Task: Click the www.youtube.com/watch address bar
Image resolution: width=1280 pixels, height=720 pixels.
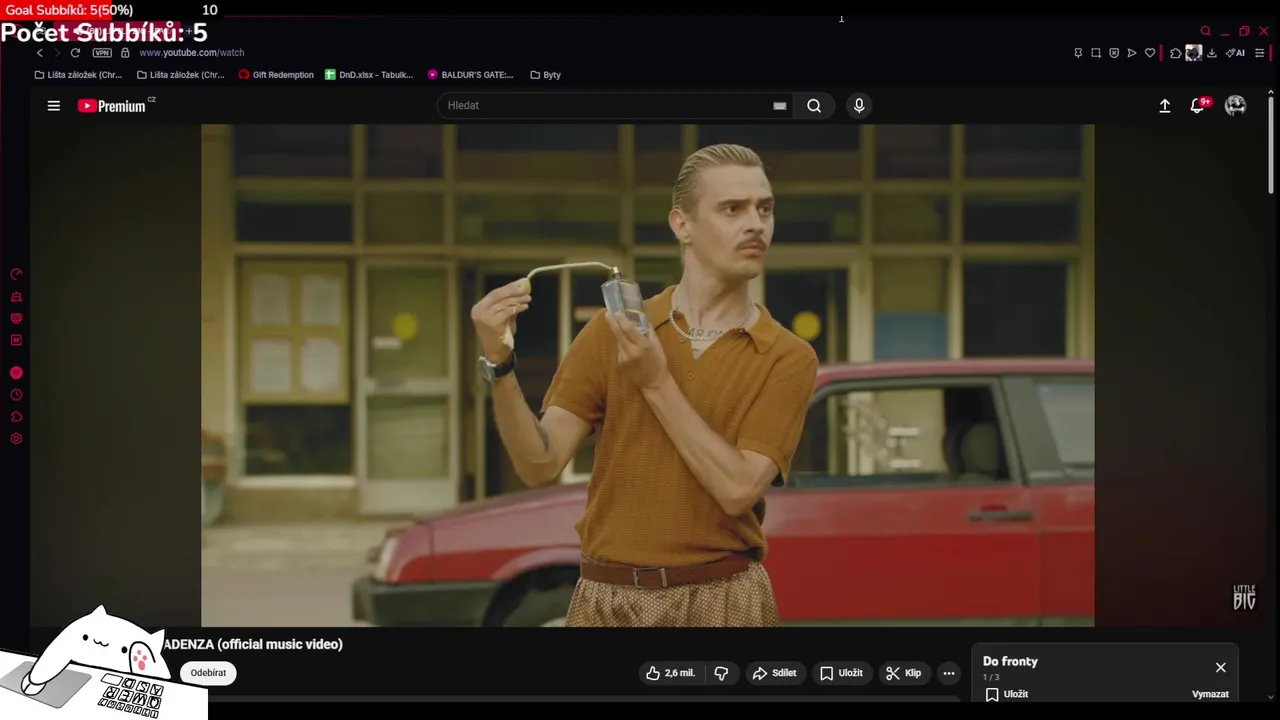Action: pos(191,53)
